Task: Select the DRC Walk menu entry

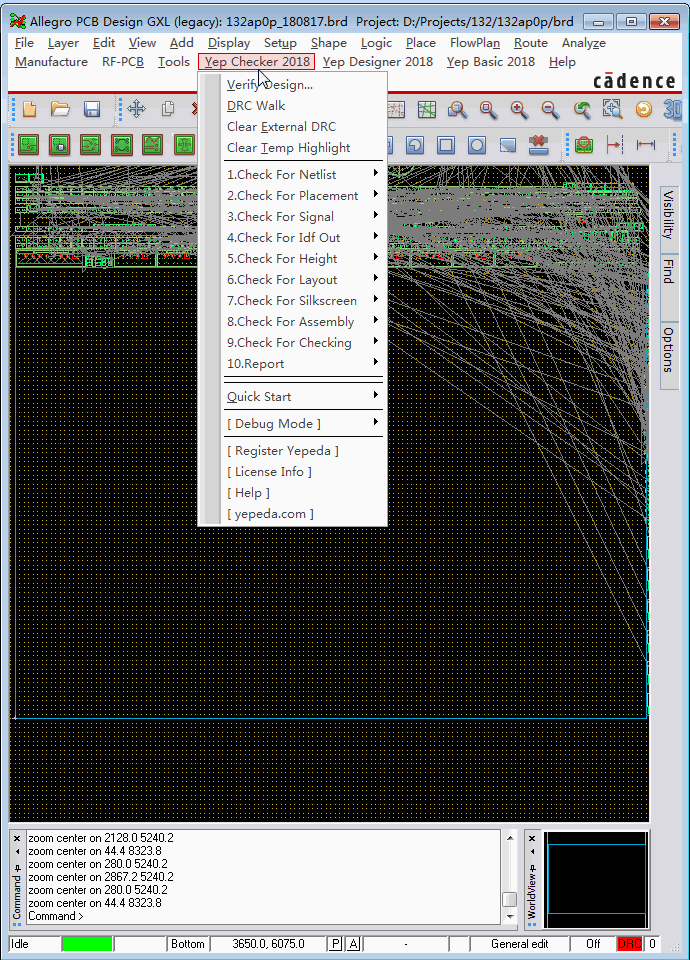Action: (303, 105)
